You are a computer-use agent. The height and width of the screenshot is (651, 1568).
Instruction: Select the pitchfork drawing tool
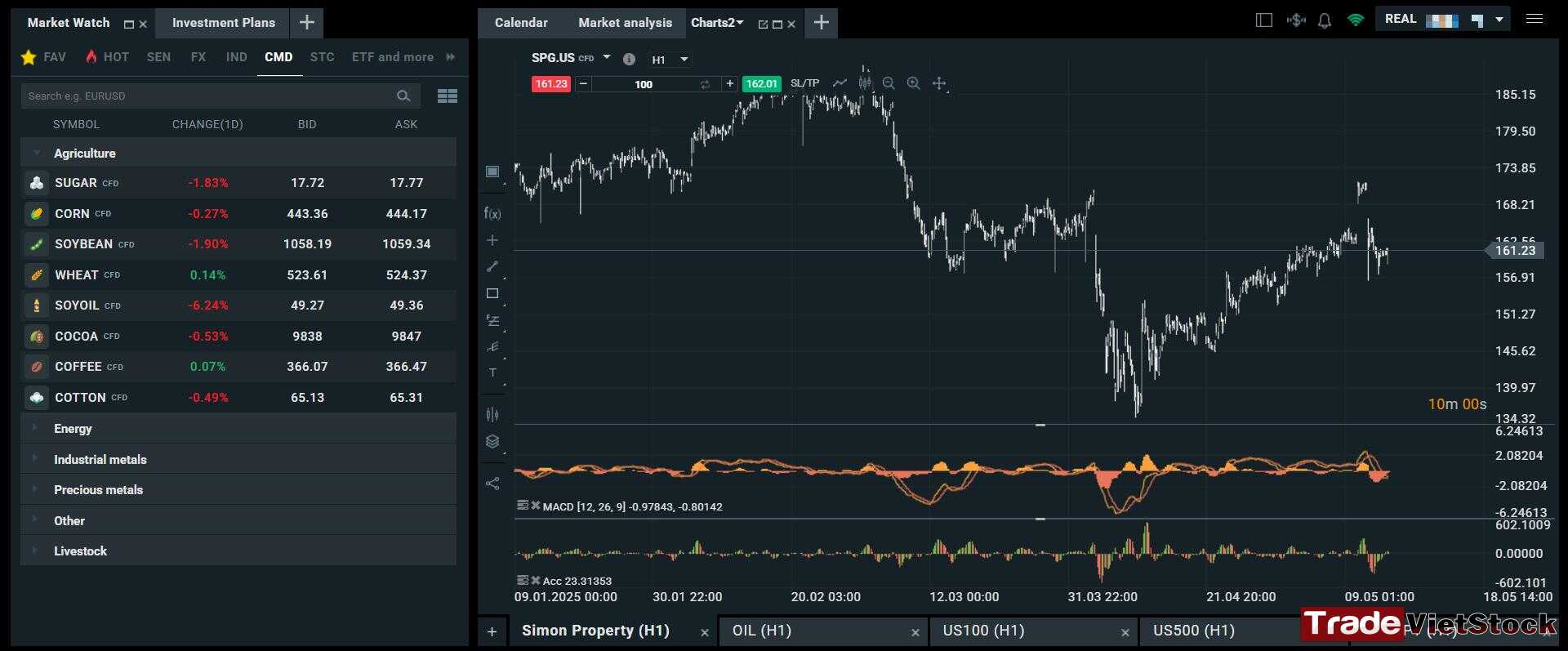click(x=492, y=346)
